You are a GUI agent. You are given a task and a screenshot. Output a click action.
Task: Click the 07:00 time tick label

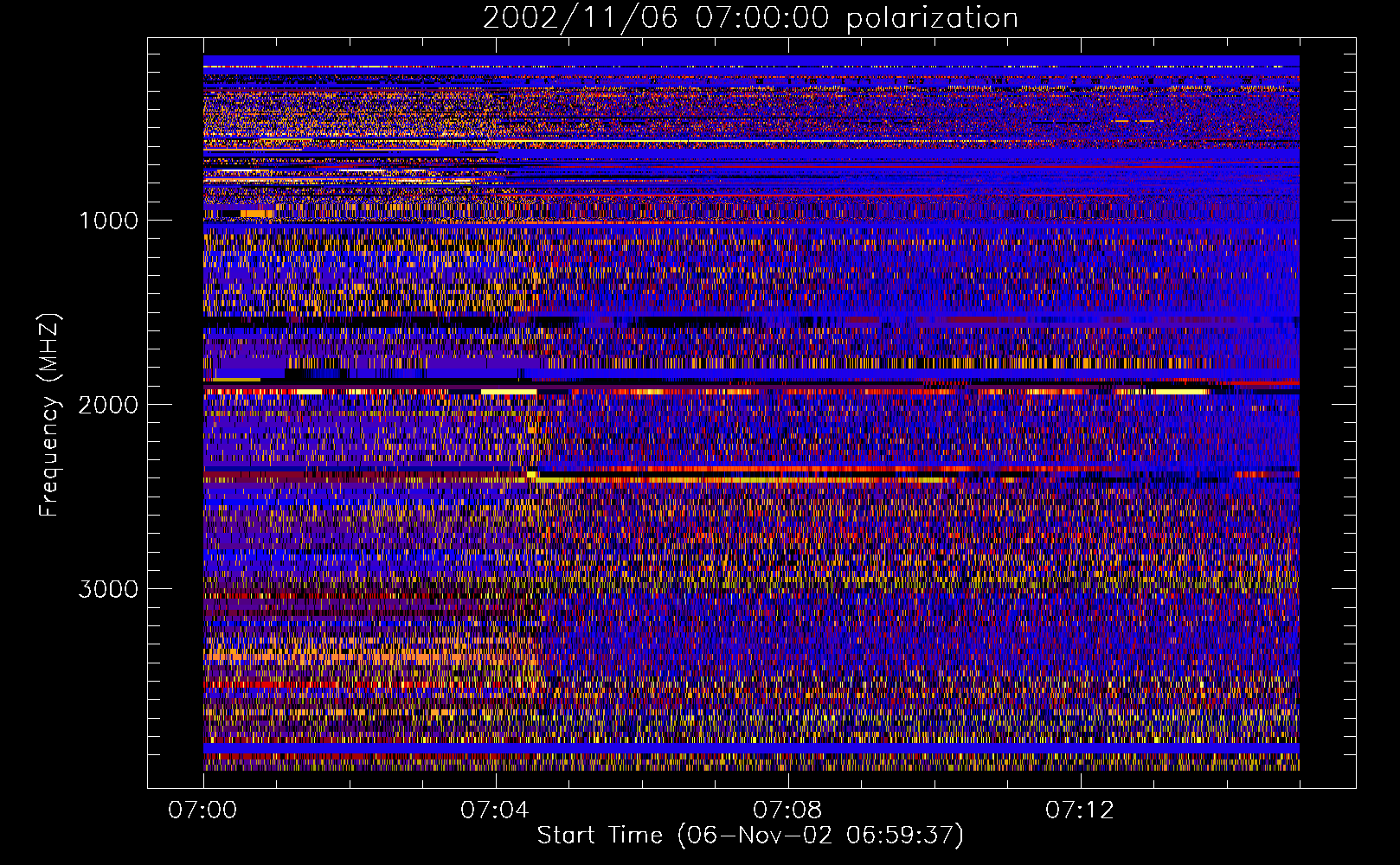[x=202, y=811]
